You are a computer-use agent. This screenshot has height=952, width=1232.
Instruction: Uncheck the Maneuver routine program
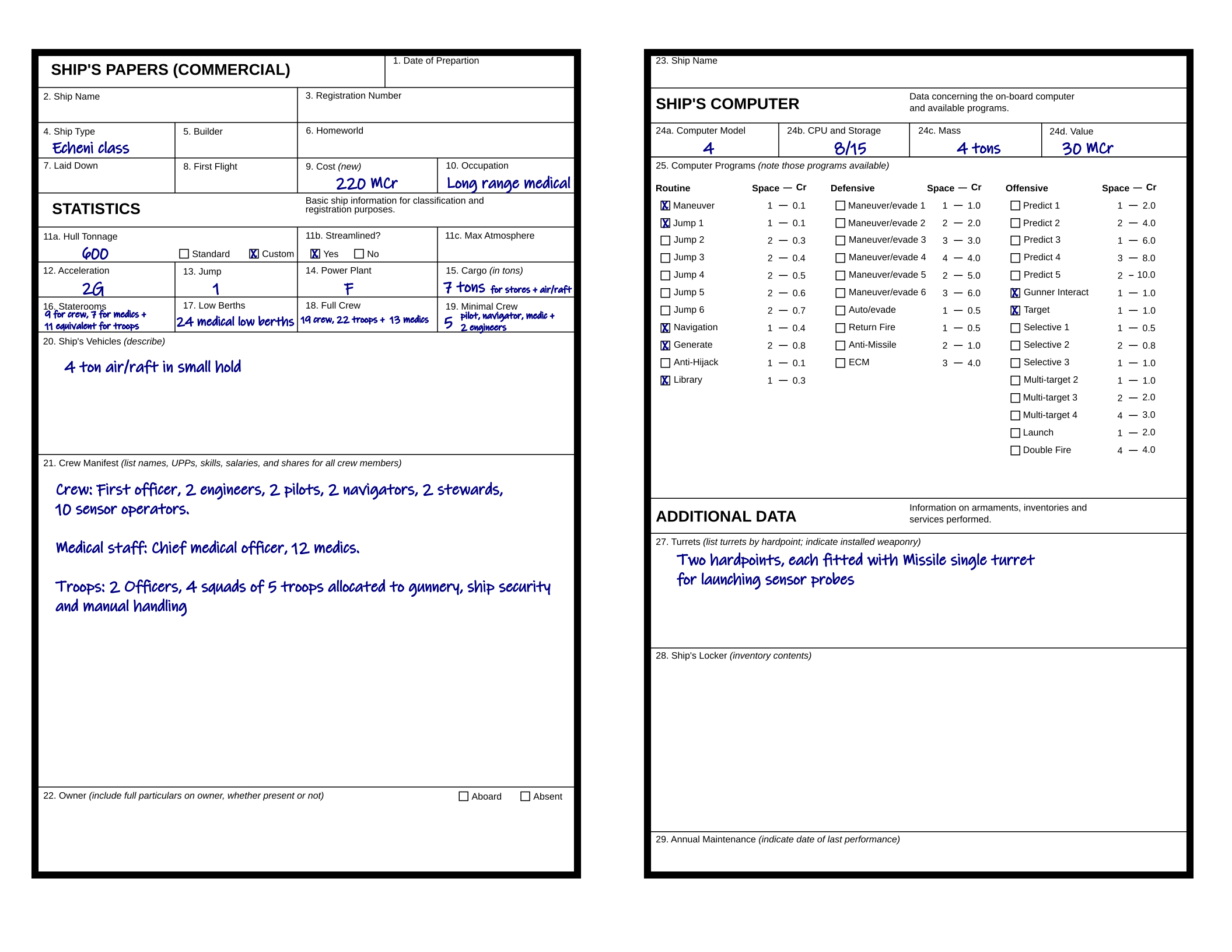tap(665, 205)
